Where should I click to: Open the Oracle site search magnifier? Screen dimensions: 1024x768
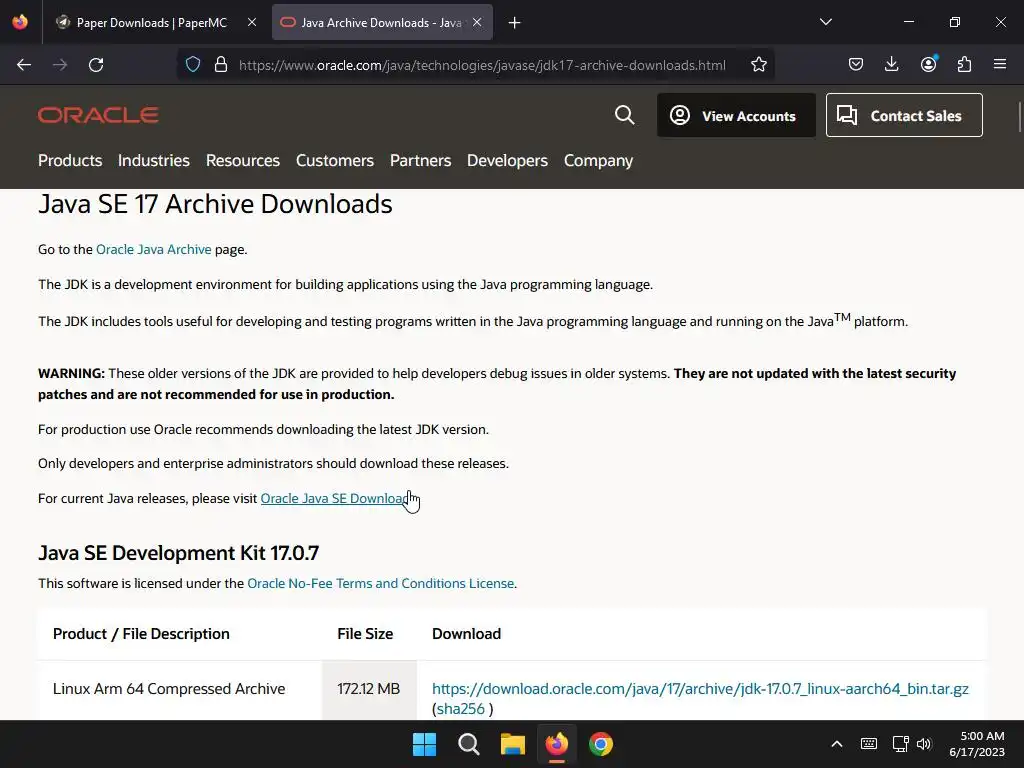click(624, 115)
